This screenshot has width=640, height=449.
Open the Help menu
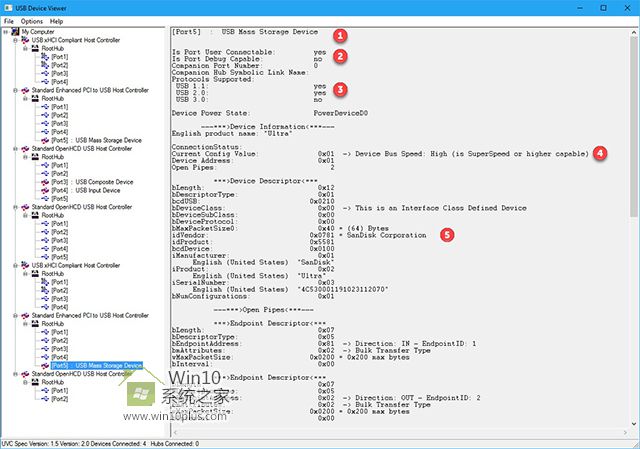coord(56,21)
